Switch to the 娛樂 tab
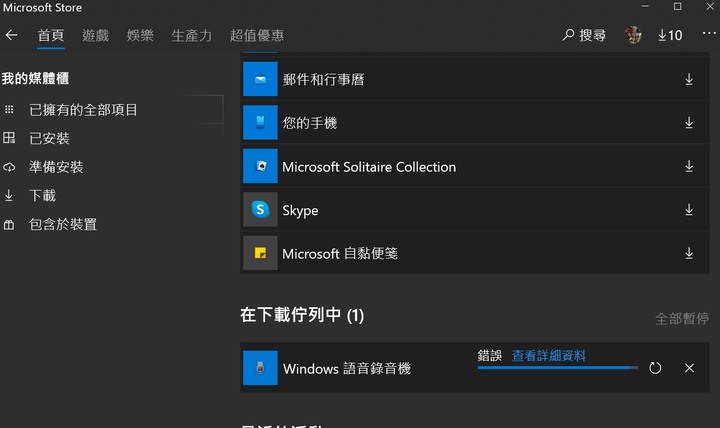This screenshot has height=428, width=720. coord(140,35)
